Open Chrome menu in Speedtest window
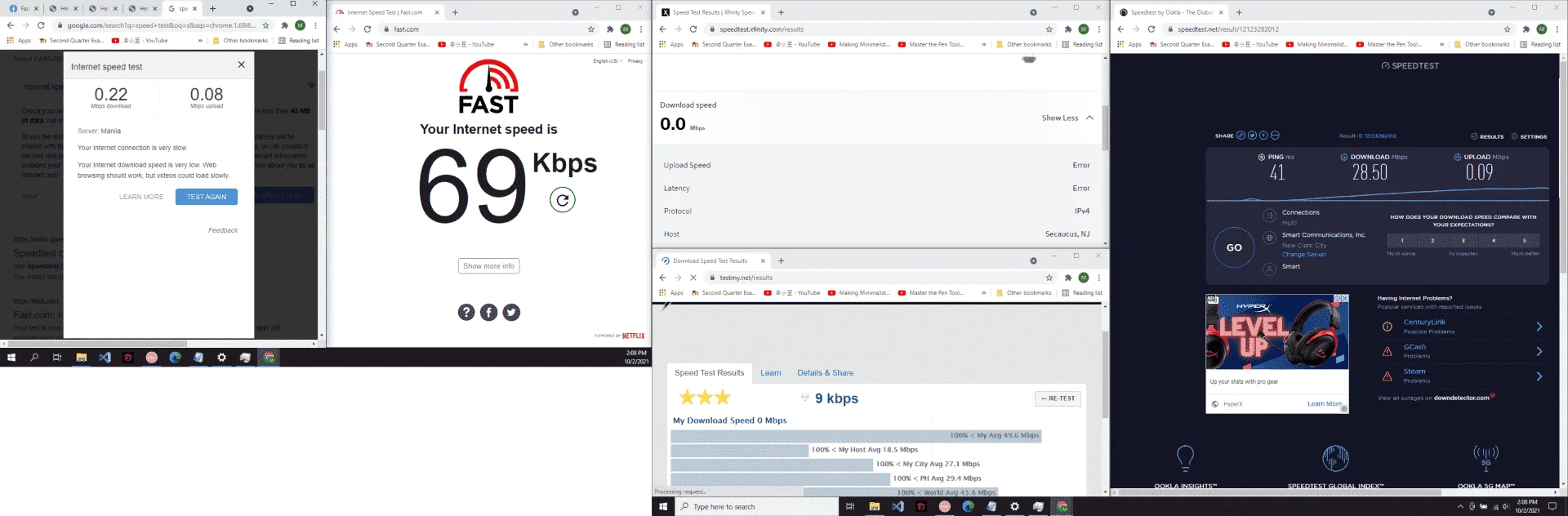This screenshot has height=516, width=1568. (1557, 29)
